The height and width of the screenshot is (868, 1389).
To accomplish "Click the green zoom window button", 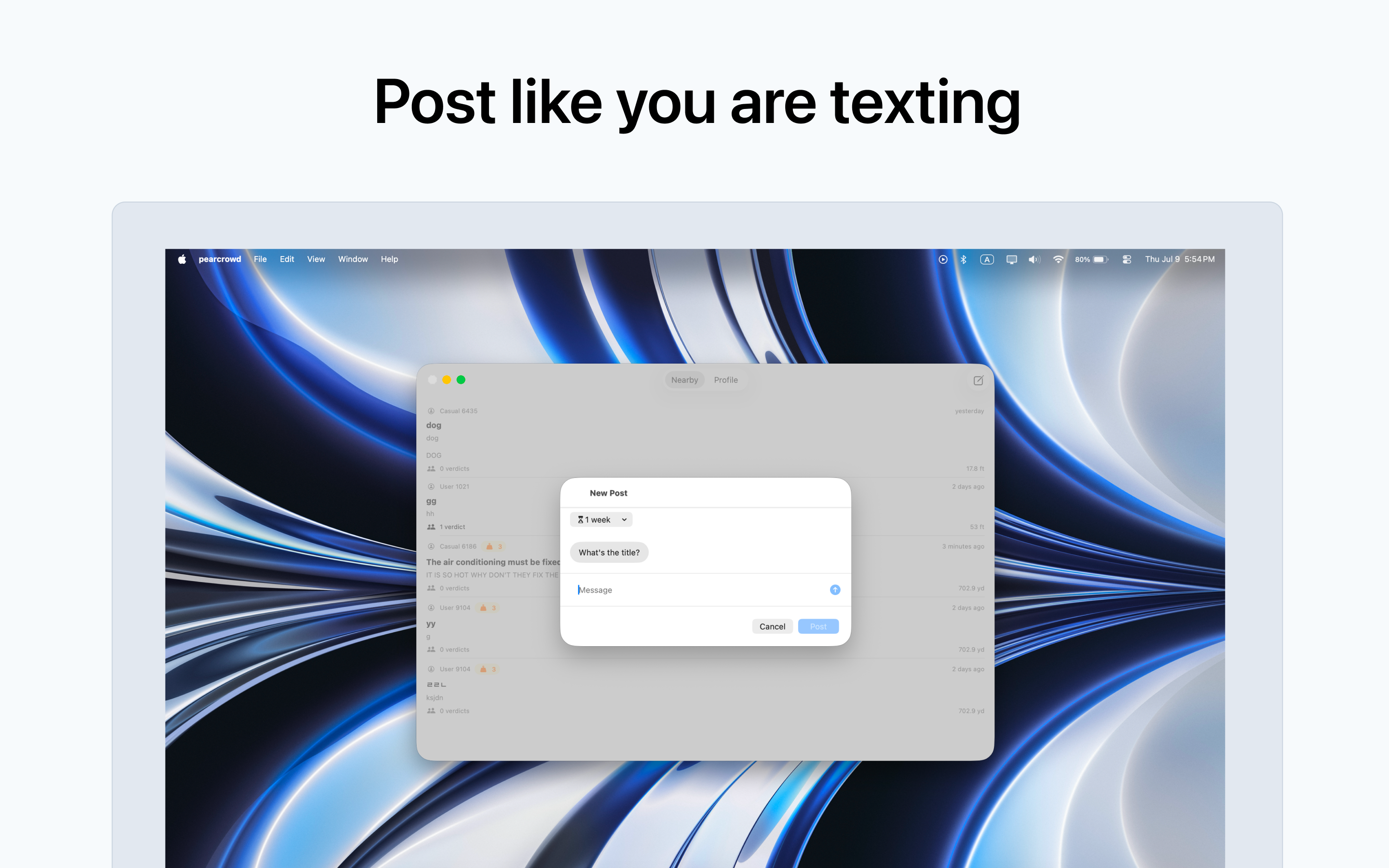I will pos(461,380).
